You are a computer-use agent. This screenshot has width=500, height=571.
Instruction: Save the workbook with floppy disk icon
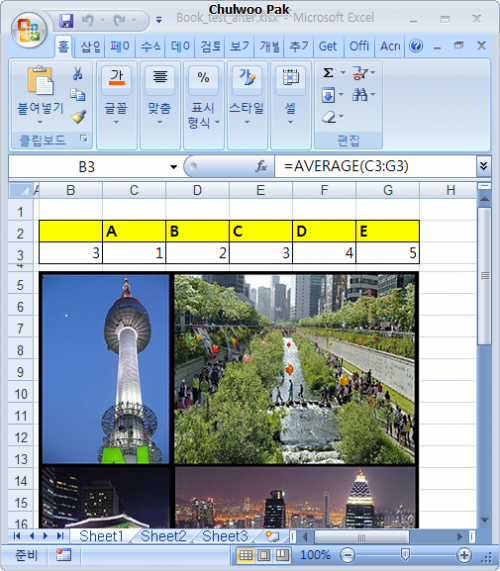[66, 20]
